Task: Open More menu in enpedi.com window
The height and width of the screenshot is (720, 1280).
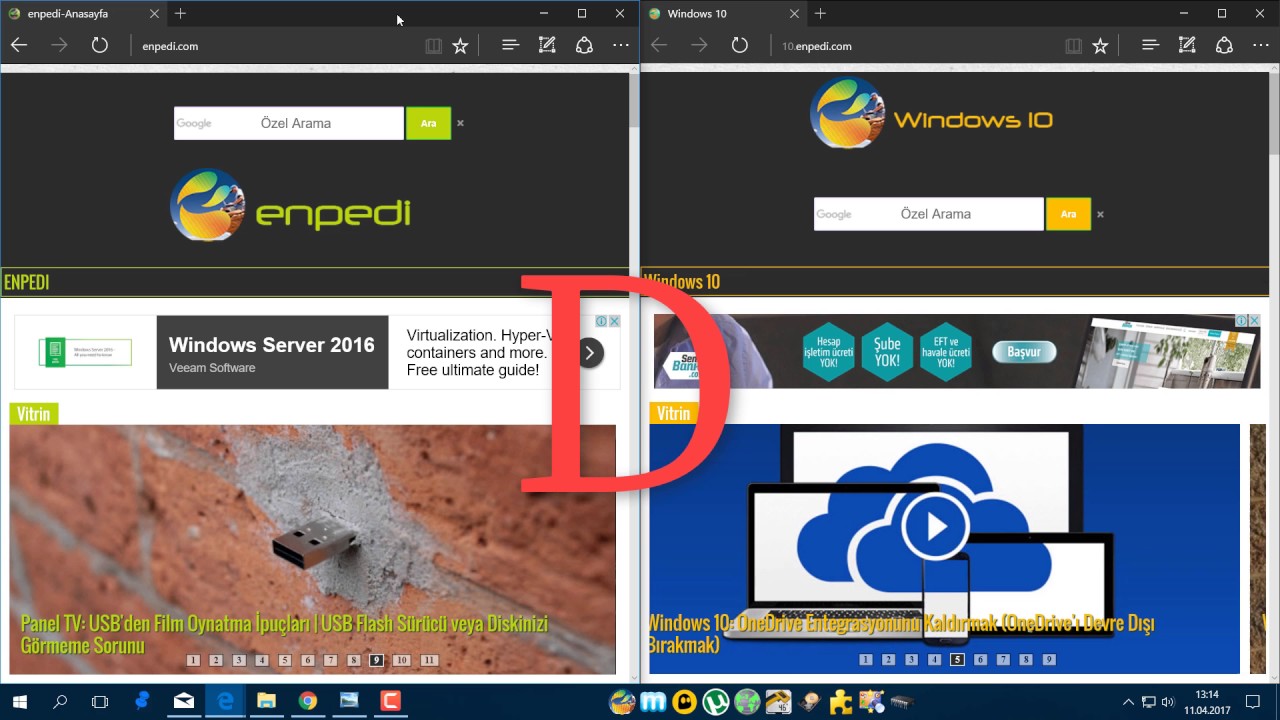Action: point(621,45)
